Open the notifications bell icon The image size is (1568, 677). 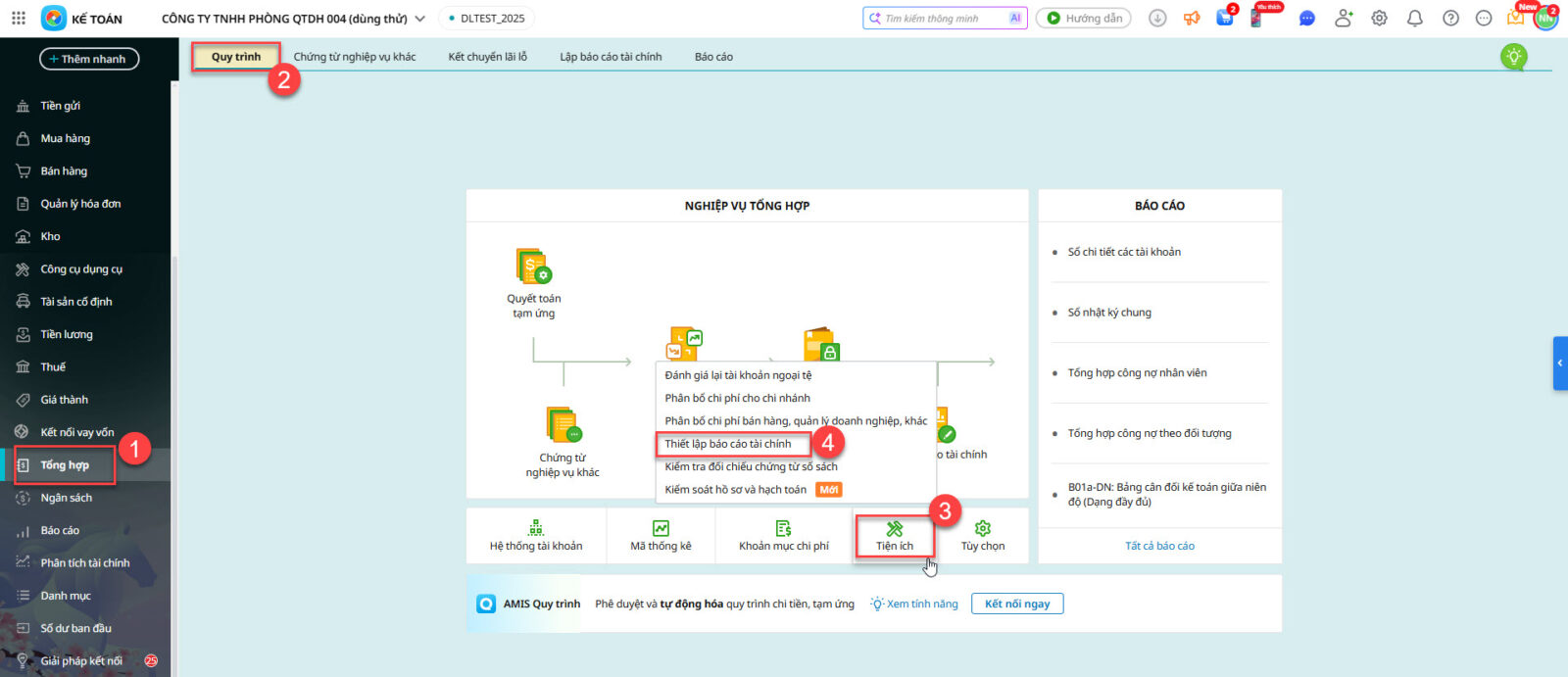pyautogui.click(x=1414, y=18)
